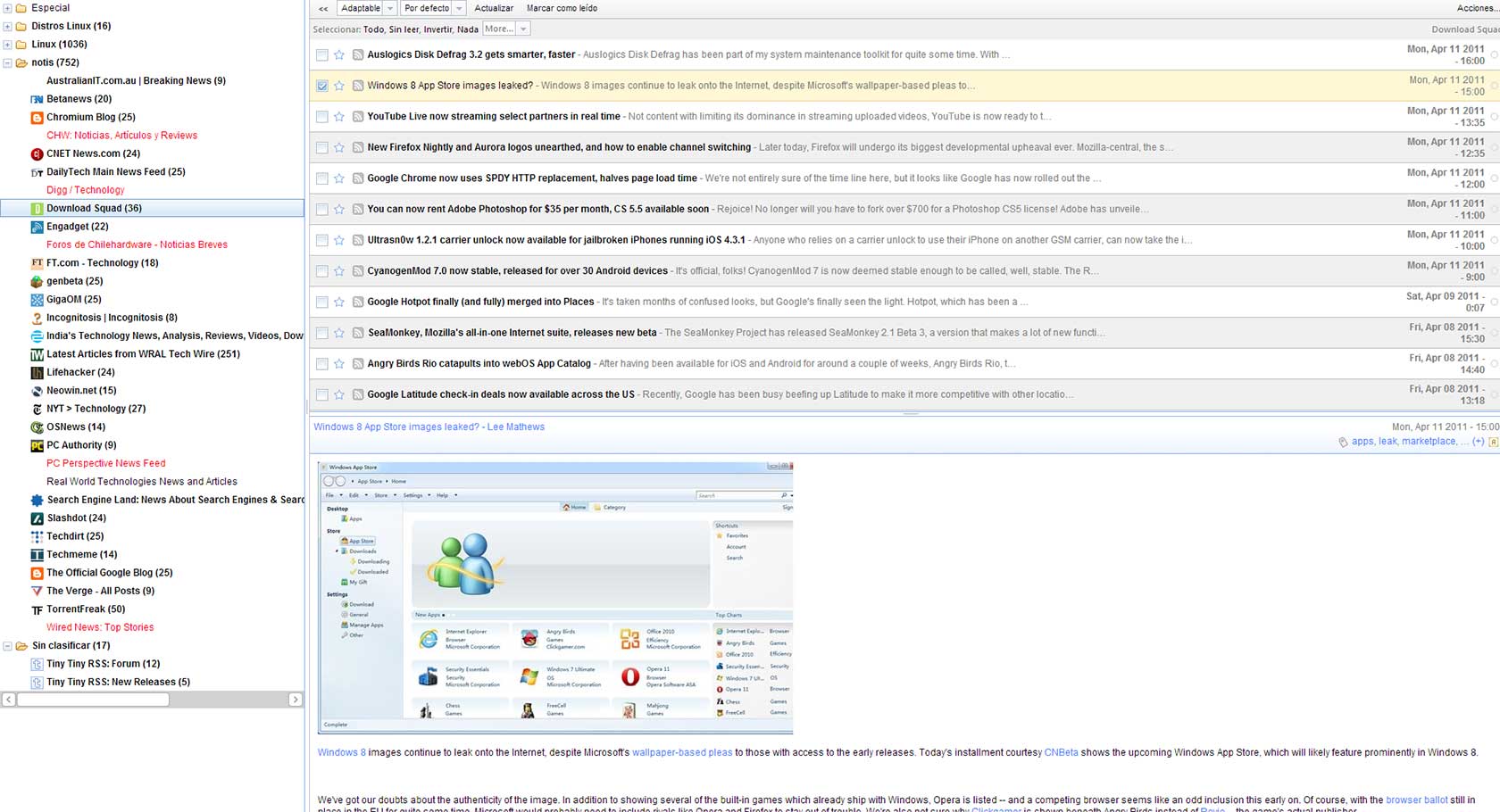1500x812 pixels.
Task: Click RSS icon of SeaMonkey article
Action: pos(357,333)
